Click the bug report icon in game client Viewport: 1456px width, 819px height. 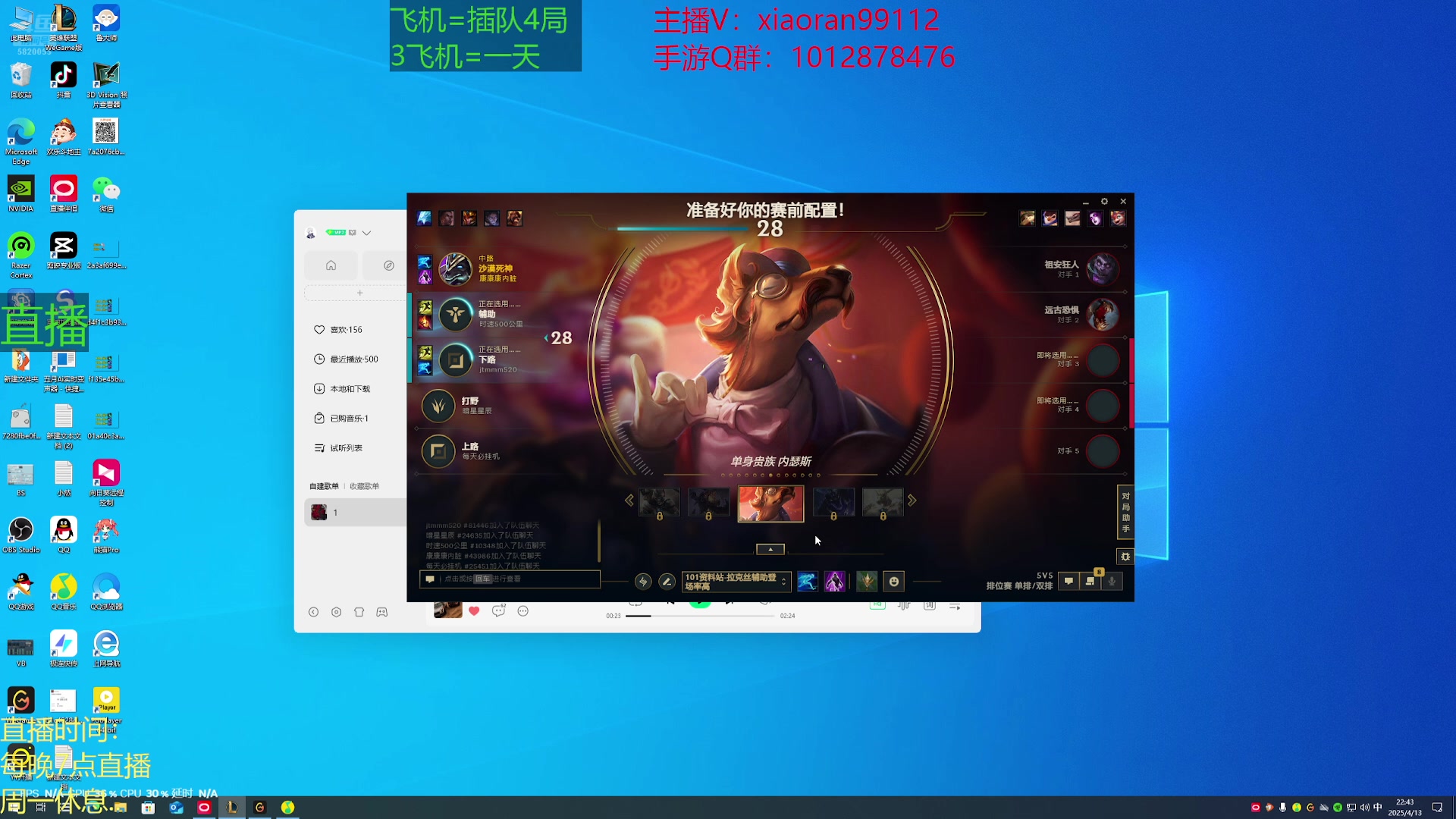pos(1125,557)
